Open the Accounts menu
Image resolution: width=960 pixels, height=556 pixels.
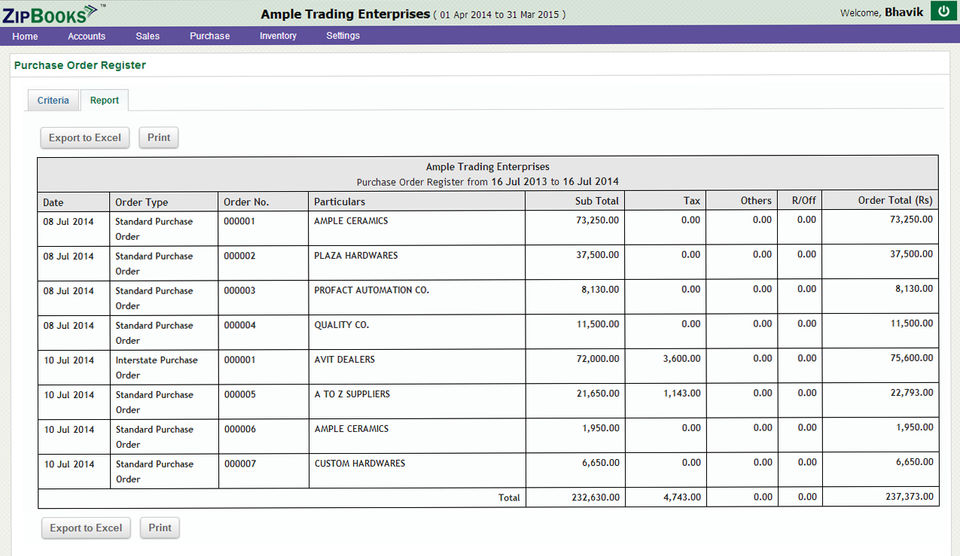[86, 36]
